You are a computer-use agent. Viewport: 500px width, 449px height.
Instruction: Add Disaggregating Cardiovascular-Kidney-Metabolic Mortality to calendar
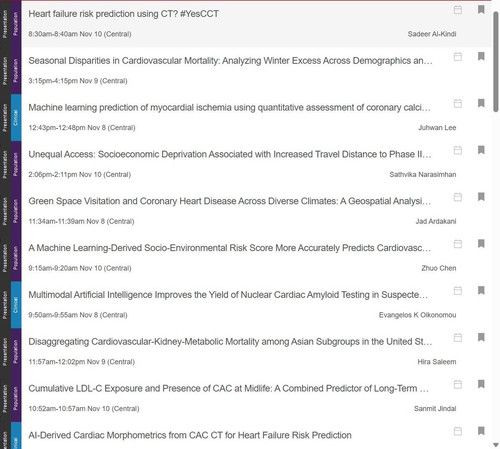point(458,338)
